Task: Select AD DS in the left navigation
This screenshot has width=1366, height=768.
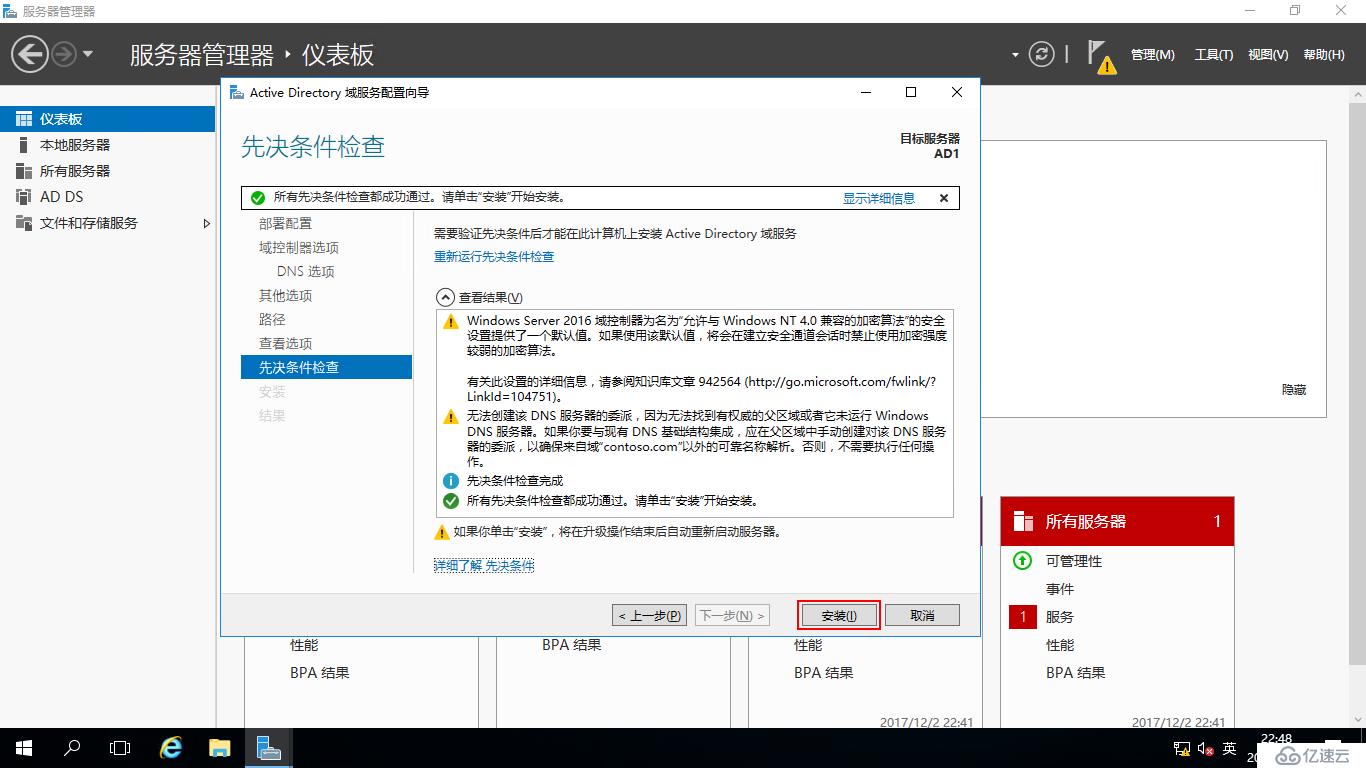Action: pyautogui.click(x=107, y=197)
